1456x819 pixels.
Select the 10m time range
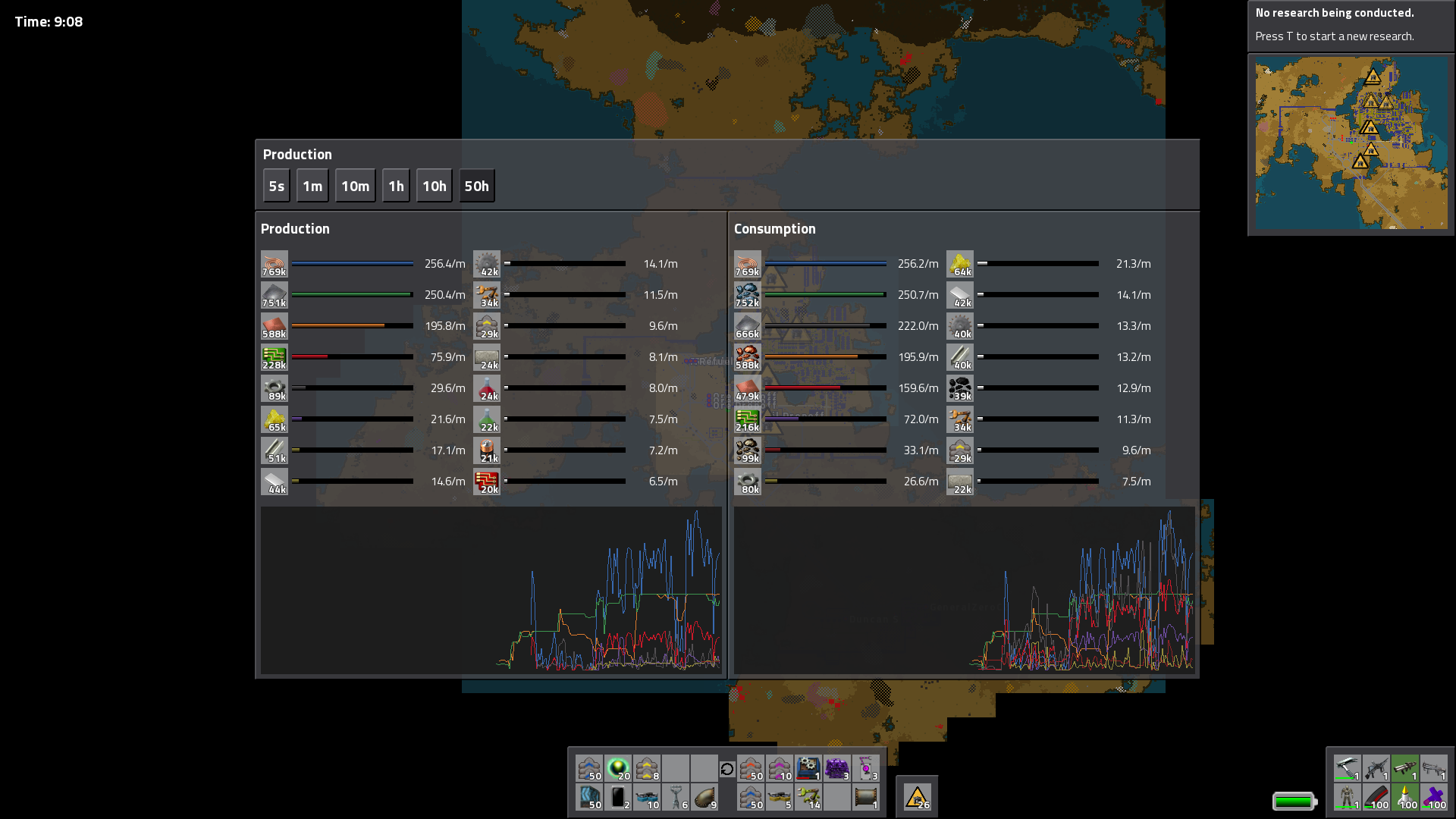(356, 186)
